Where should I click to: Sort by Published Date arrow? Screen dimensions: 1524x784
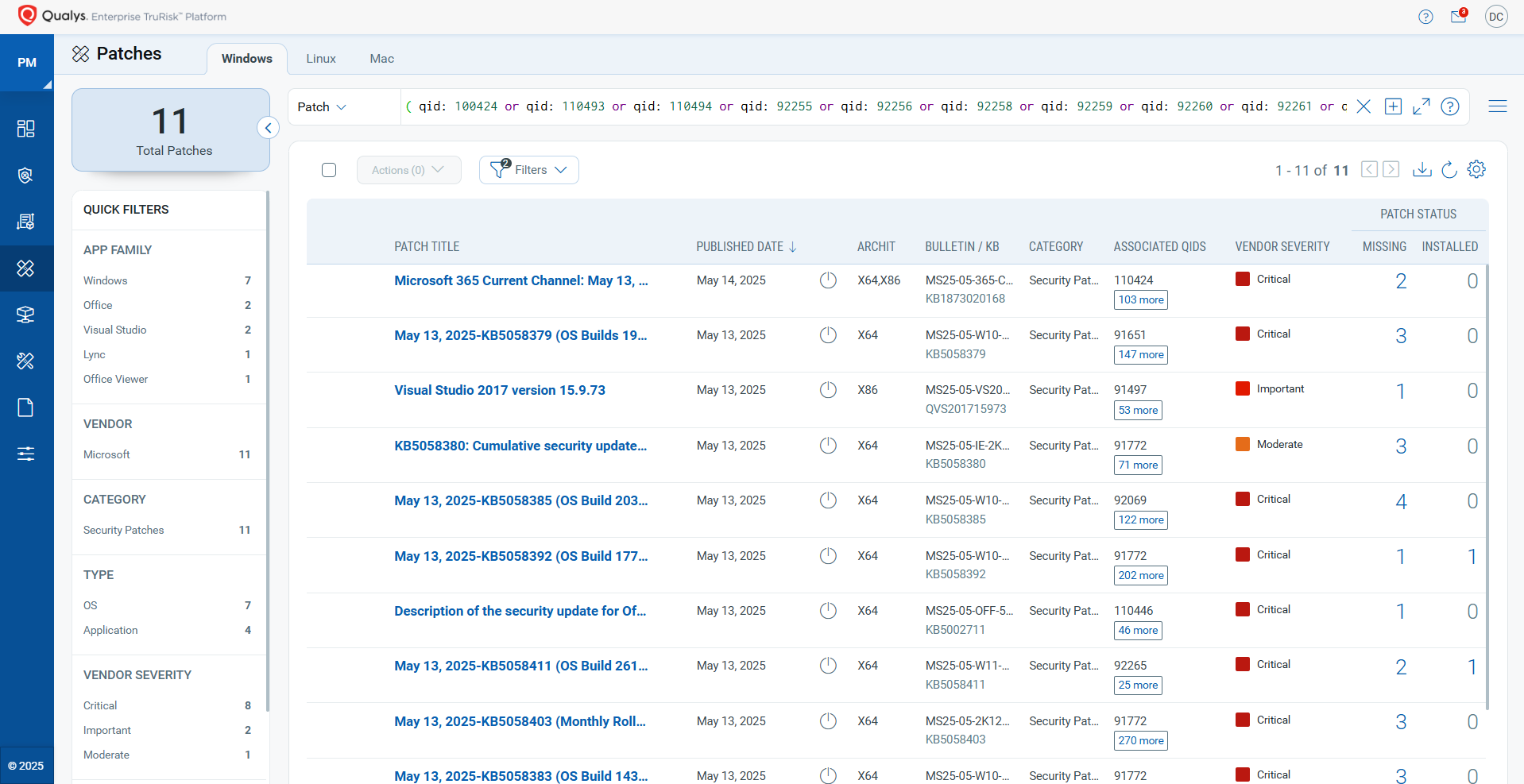pos(792,247)
